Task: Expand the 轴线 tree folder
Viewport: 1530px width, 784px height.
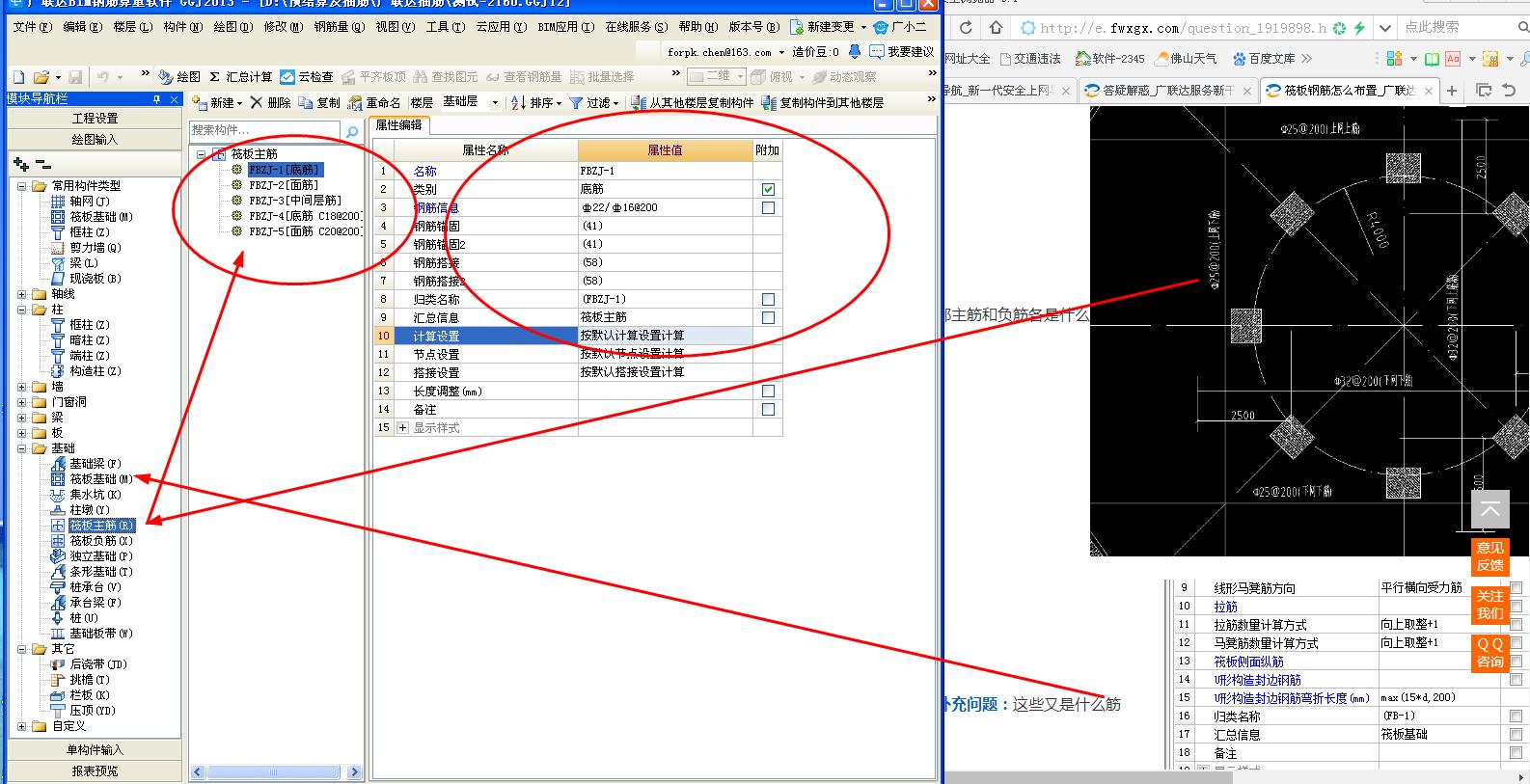Action: (x=21, y=294)
